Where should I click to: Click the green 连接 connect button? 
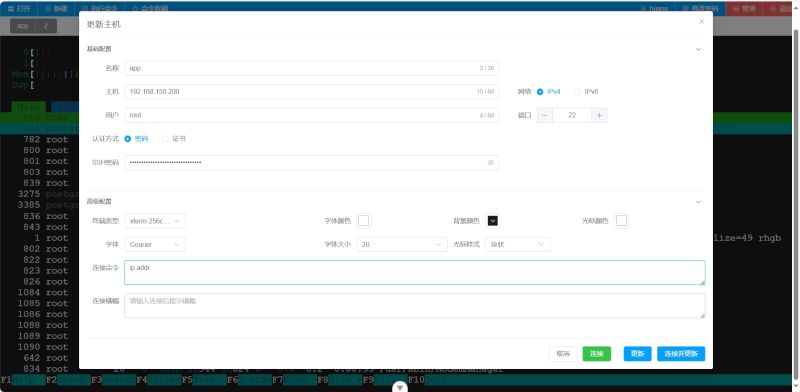point(596,354)
